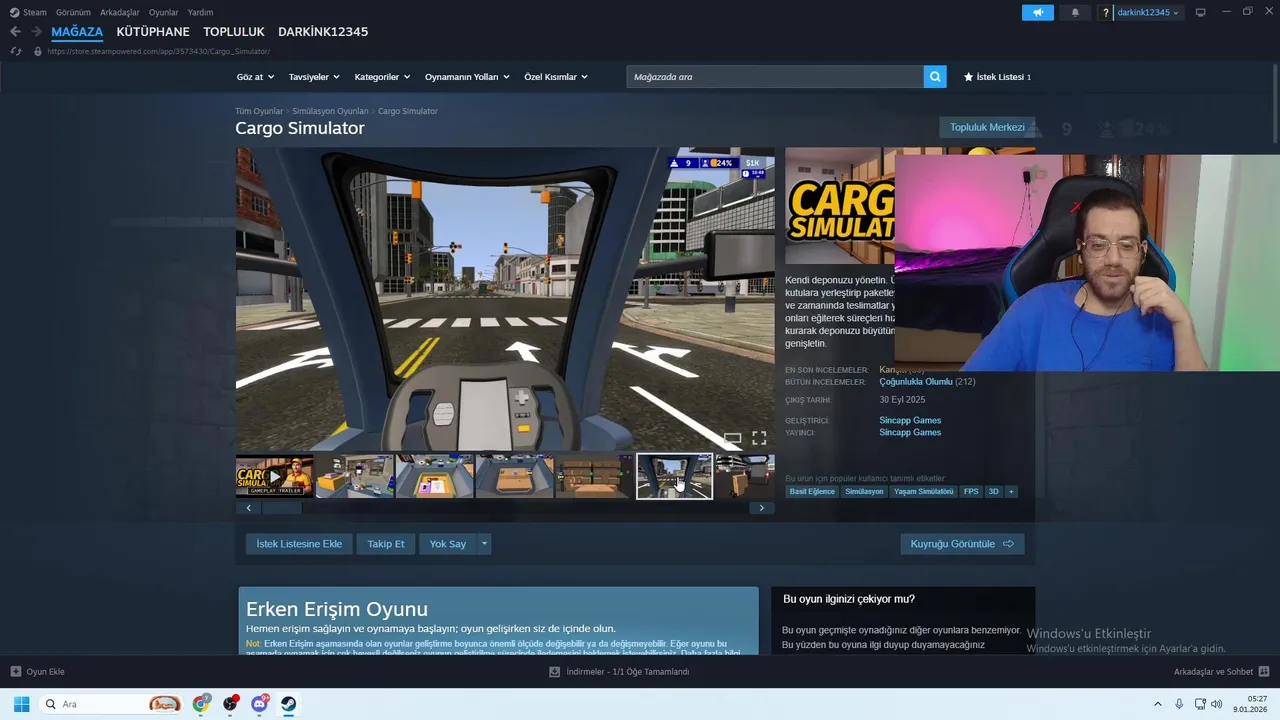Image resolution: width=1280 pixels, height=720 pixels.
Task: Open Chrome from the taskbar
Action: (x=201, y=704)
